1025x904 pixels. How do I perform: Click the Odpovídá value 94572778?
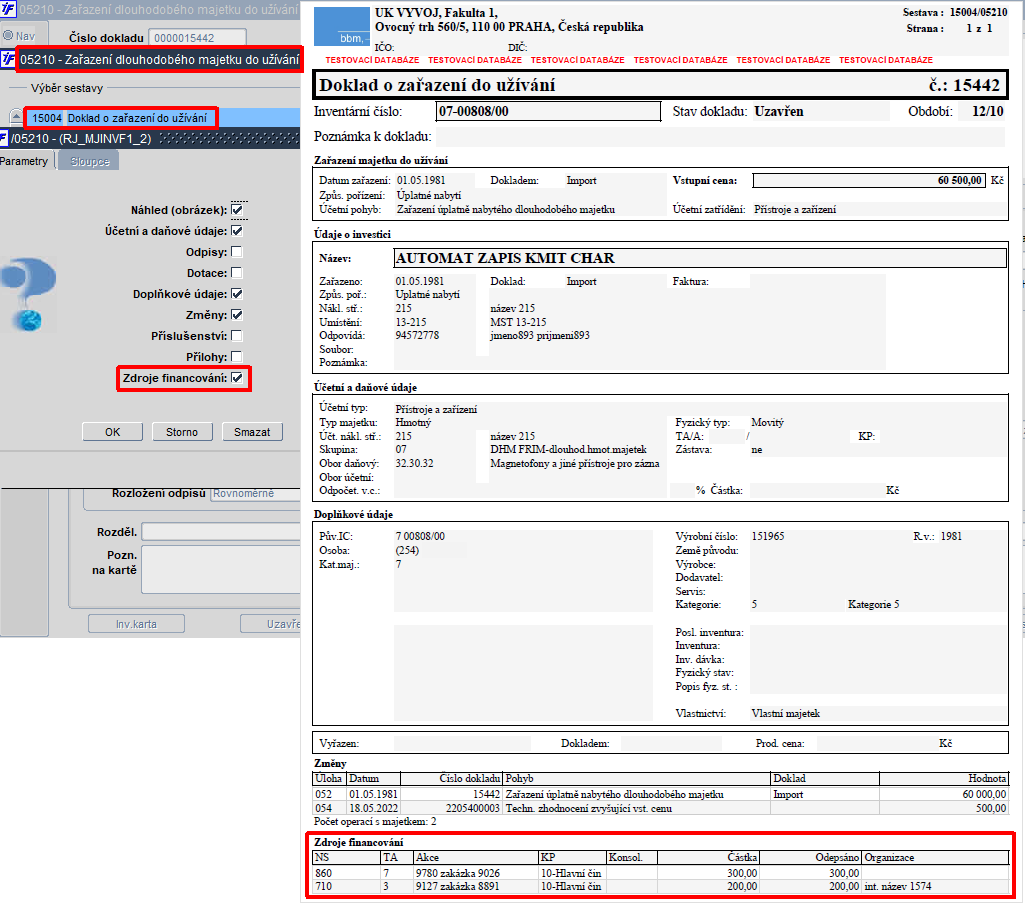pos(417,335)
